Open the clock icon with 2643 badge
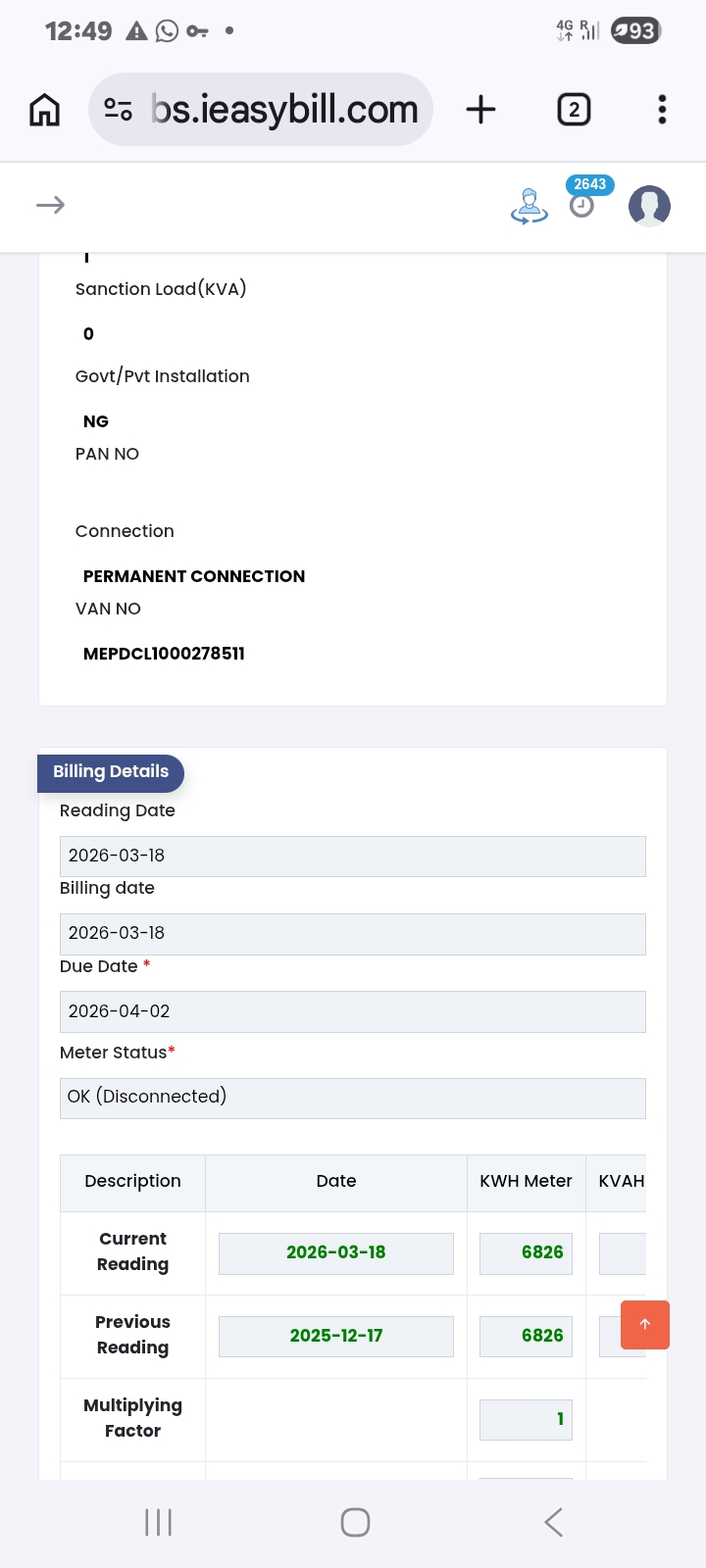Screen dimensions: 706x1568 tap(582, 205)
